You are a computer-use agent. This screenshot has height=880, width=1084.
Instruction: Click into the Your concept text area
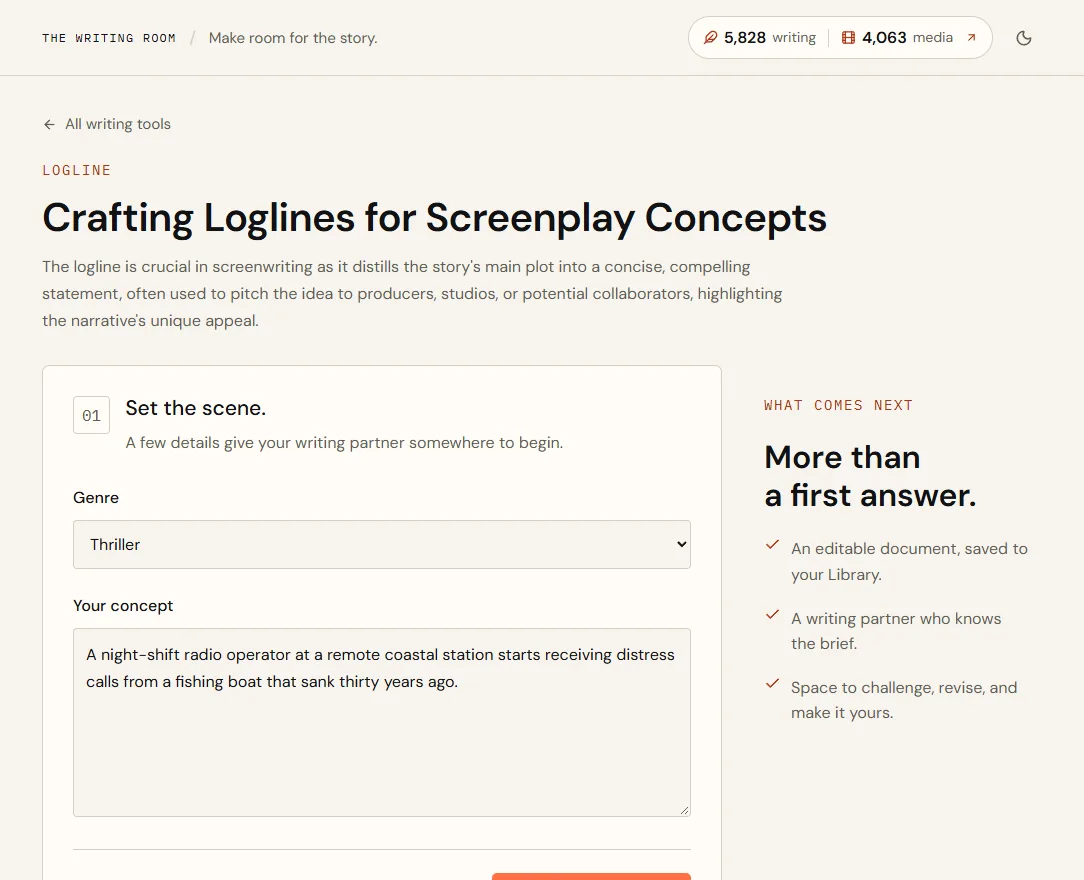382,722
